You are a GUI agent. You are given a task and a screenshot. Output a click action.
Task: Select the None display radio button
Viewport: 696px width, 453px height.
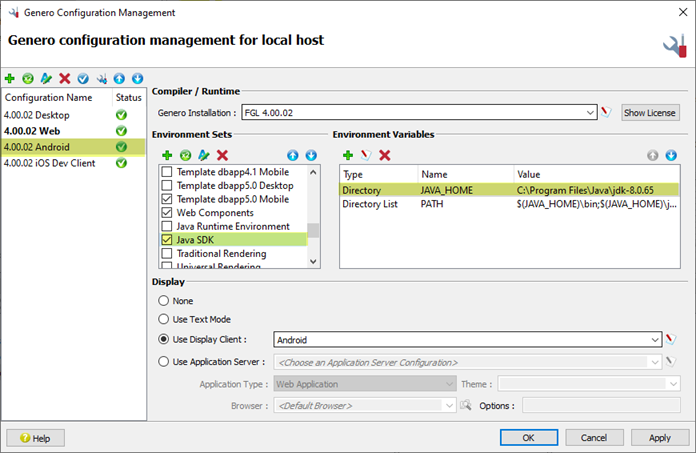coord(164,301)
